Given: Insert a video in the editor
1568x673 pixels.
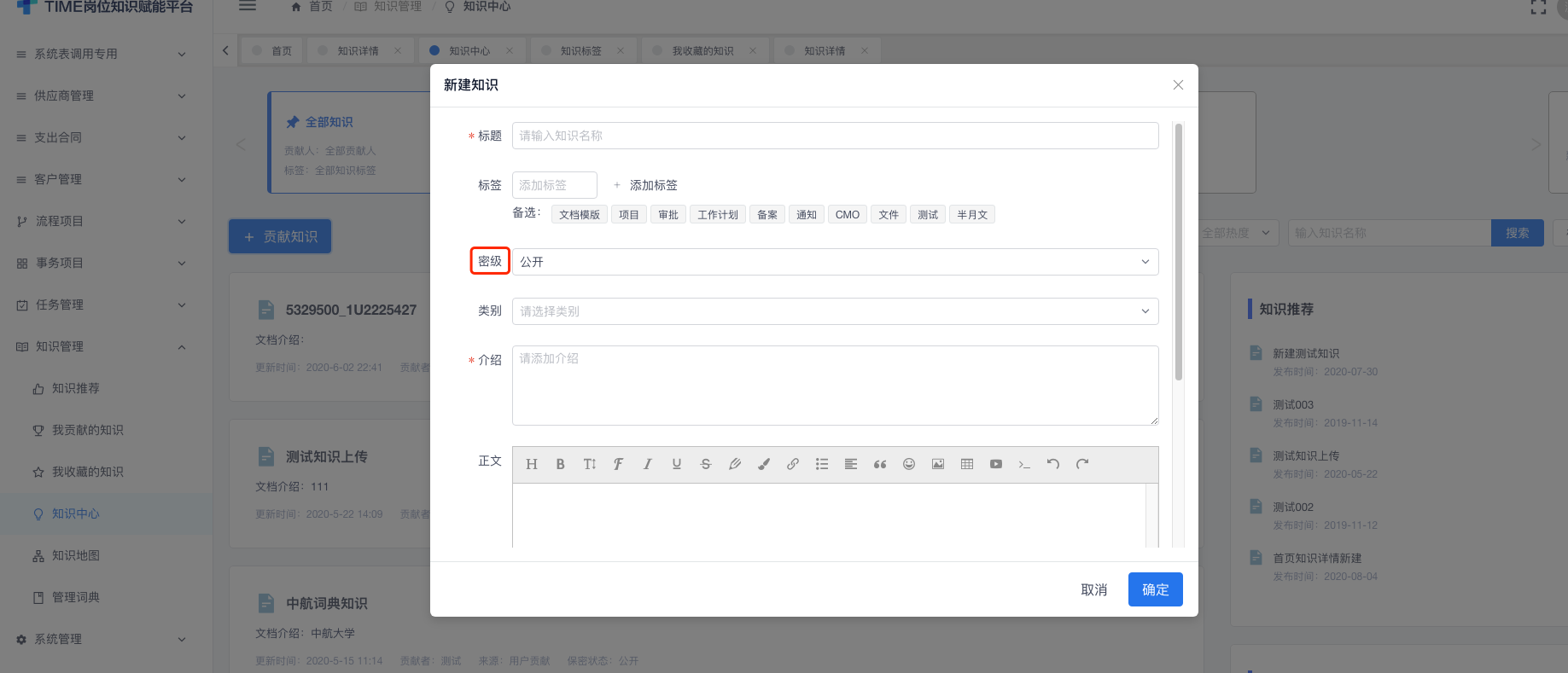Looking at the screenshot, I should point(996,464).
